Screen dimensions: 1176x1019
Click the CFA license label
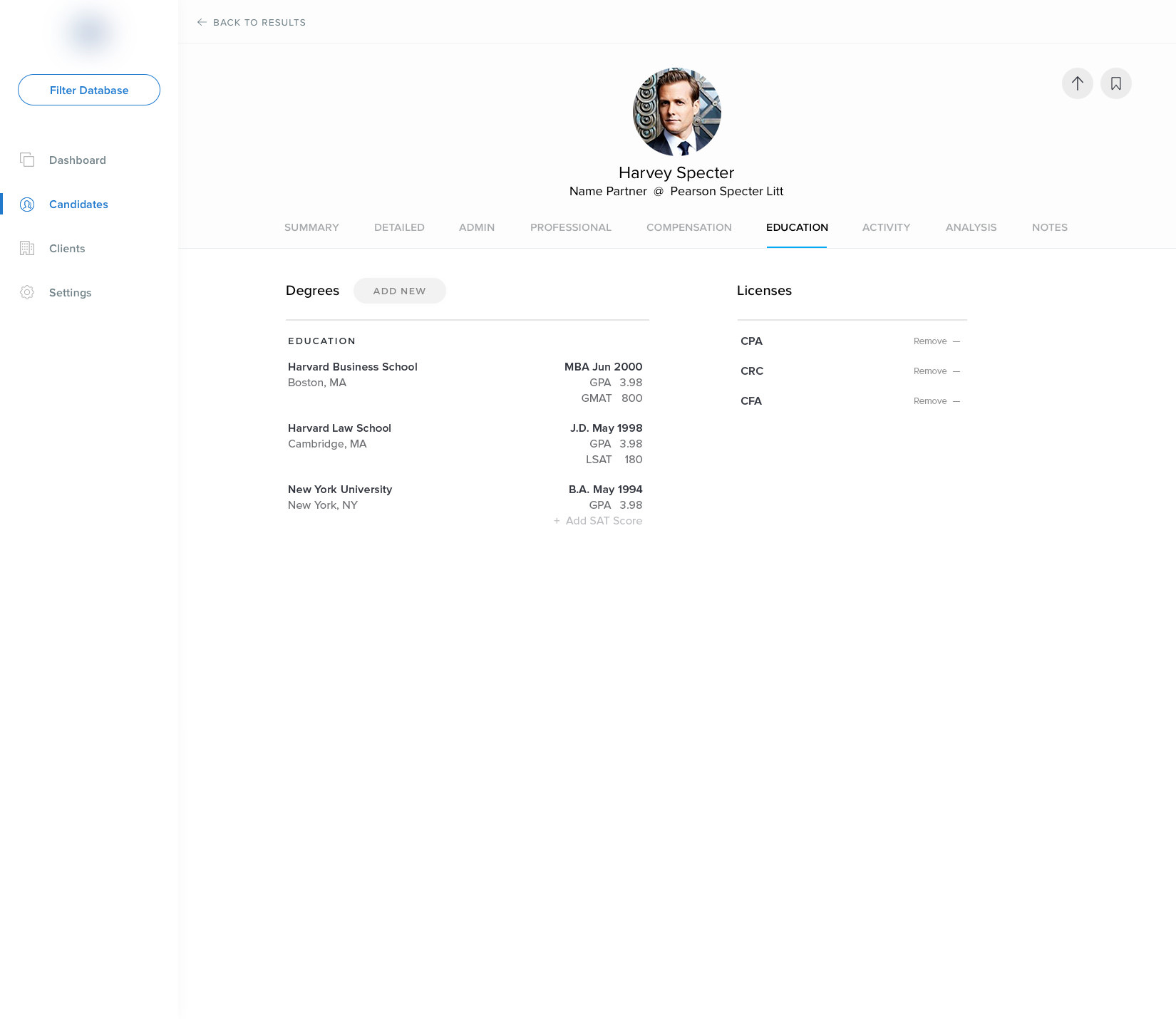point(751,401)
